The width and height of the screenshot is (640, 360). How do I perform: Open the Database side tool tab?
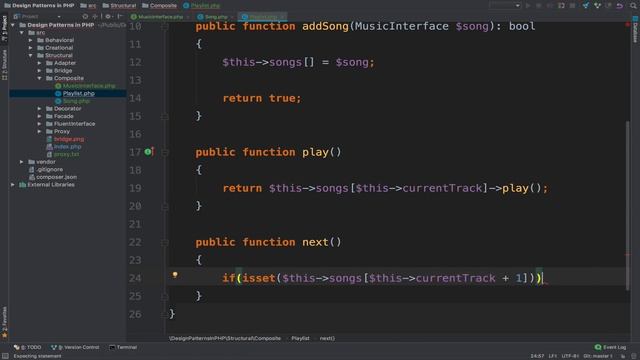tap(635, 29)
